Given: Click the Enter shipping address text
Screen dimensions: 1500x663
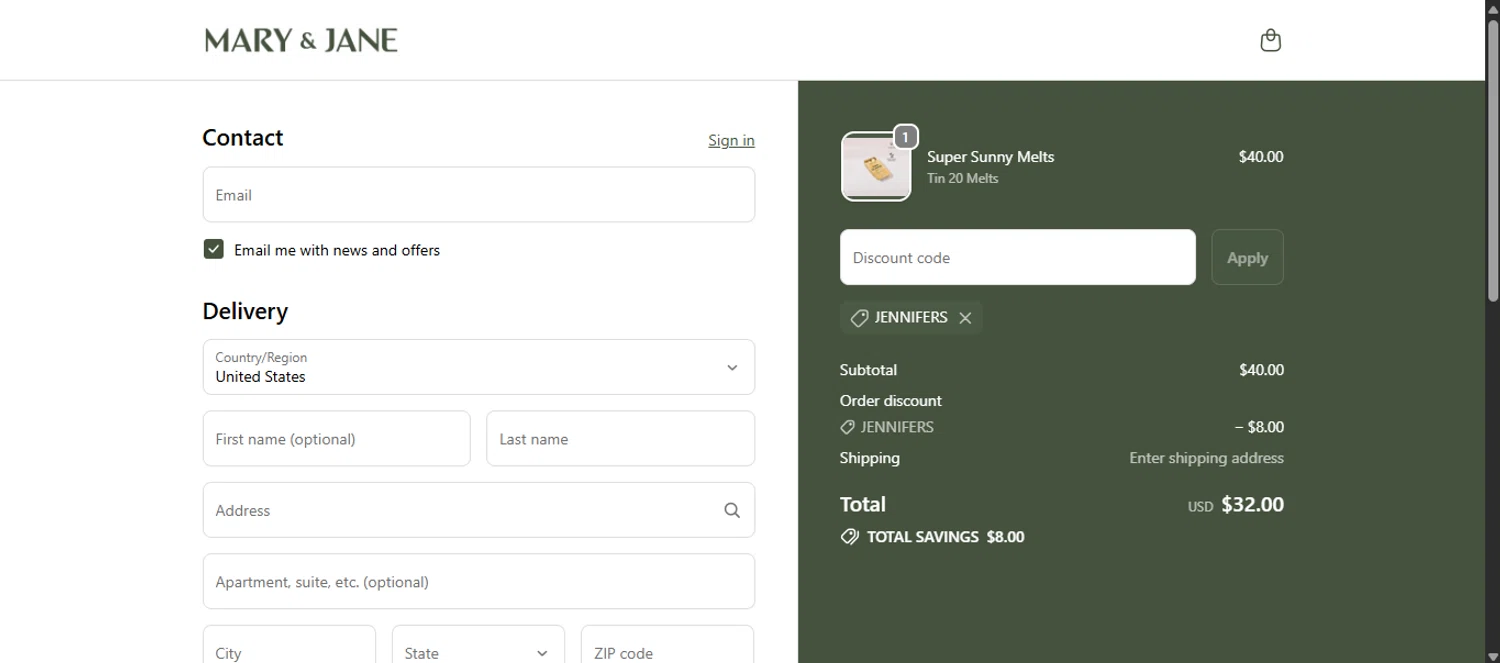Looking at the screenshot, I should (x=1206, y=458).
